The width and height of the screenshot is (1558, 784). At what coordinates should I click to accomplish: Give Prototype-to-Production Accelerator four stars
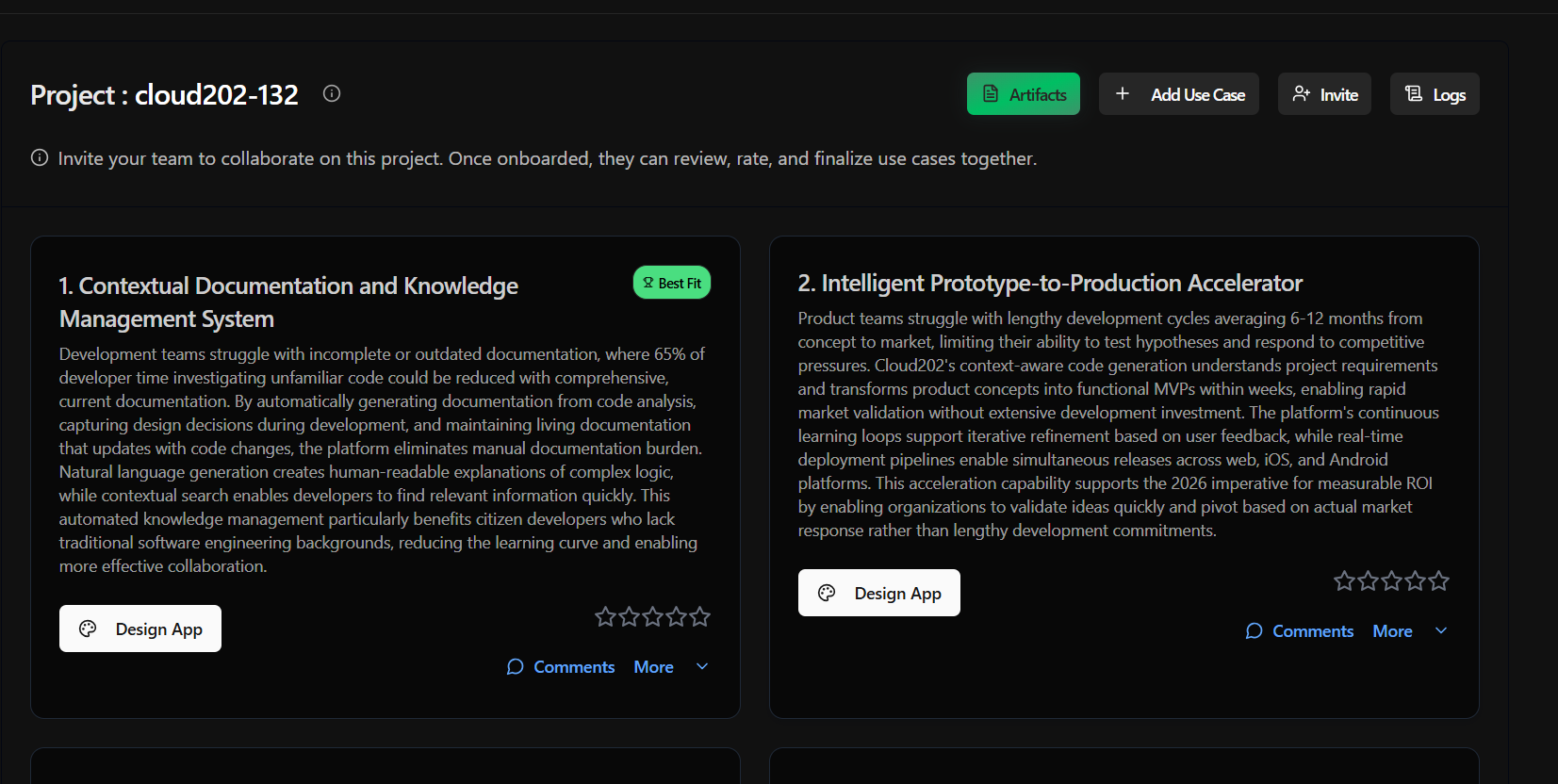[x=1415, y=581]
